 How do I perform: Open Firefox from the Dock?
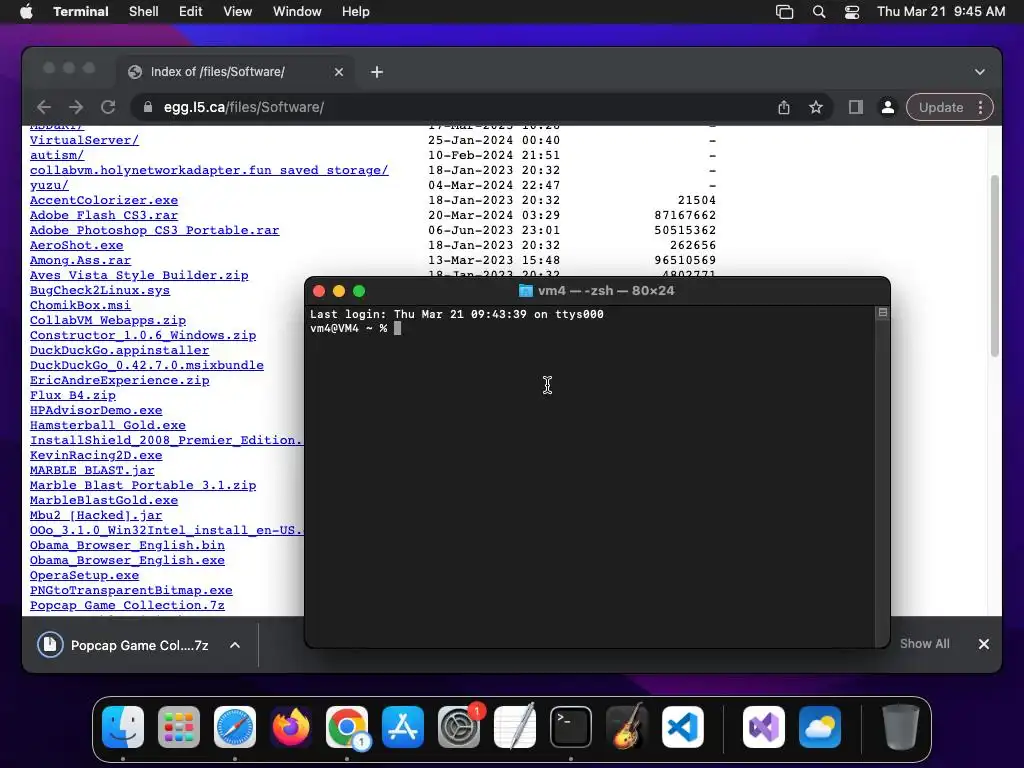(291, 727)
